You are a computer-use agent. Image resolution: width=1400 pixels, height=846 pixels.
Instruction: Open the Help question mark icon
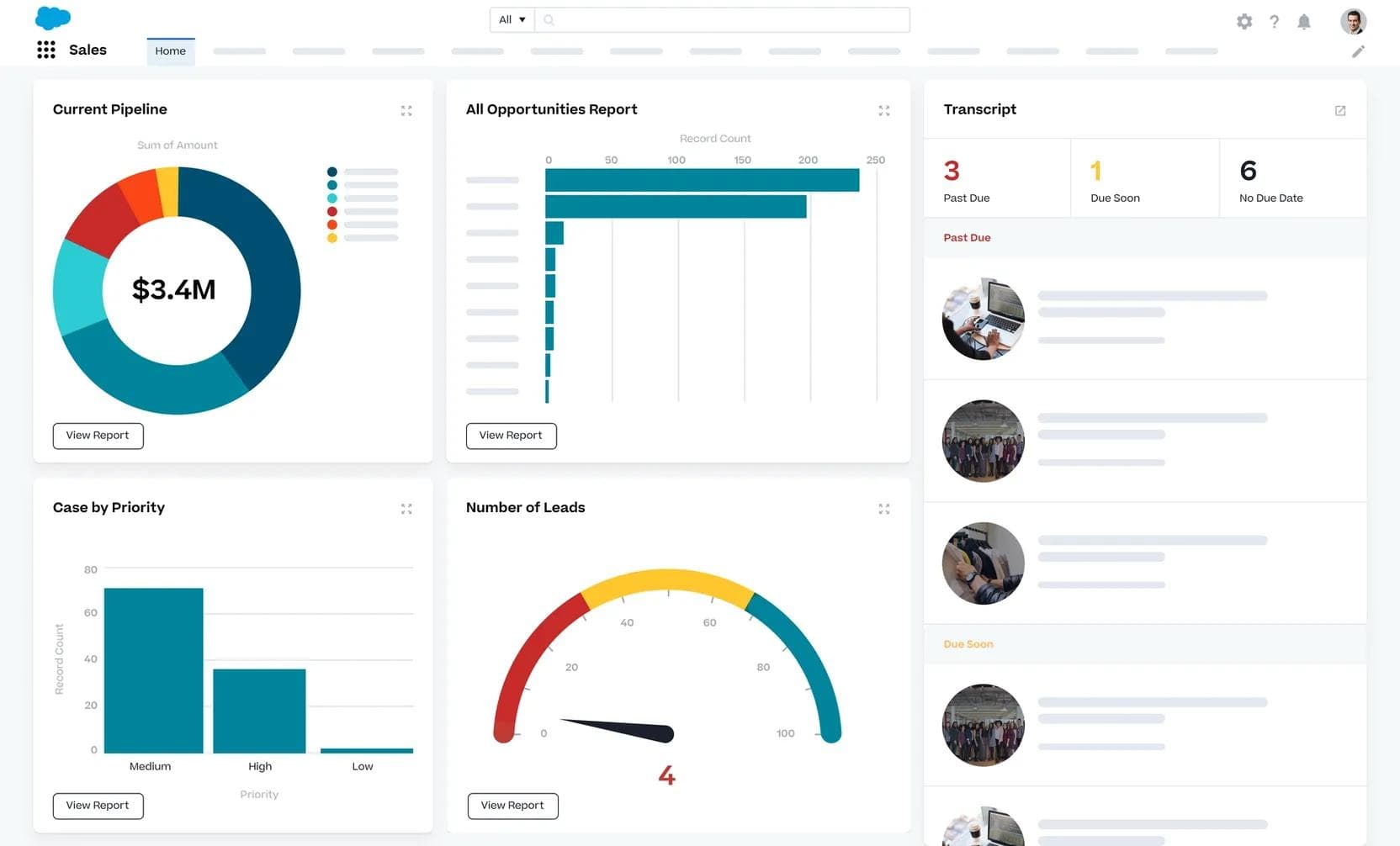tap(1274, 22)
